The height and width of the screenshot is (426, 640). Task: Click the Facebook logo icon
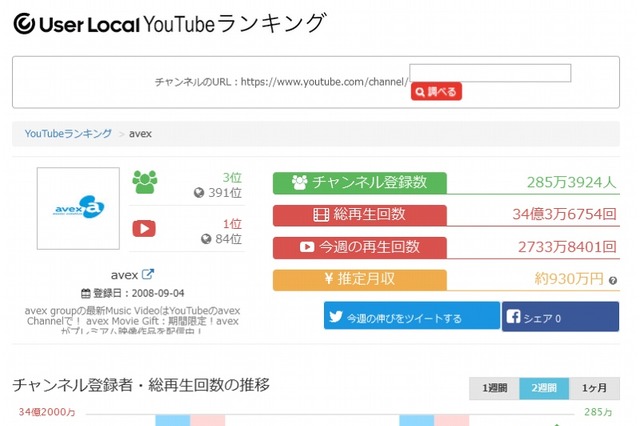click(x=513, y=316)
